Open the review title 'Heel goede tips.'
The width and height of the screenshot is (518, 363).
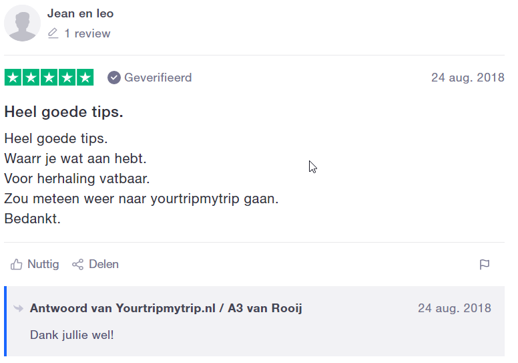click(x=64, y=112)
